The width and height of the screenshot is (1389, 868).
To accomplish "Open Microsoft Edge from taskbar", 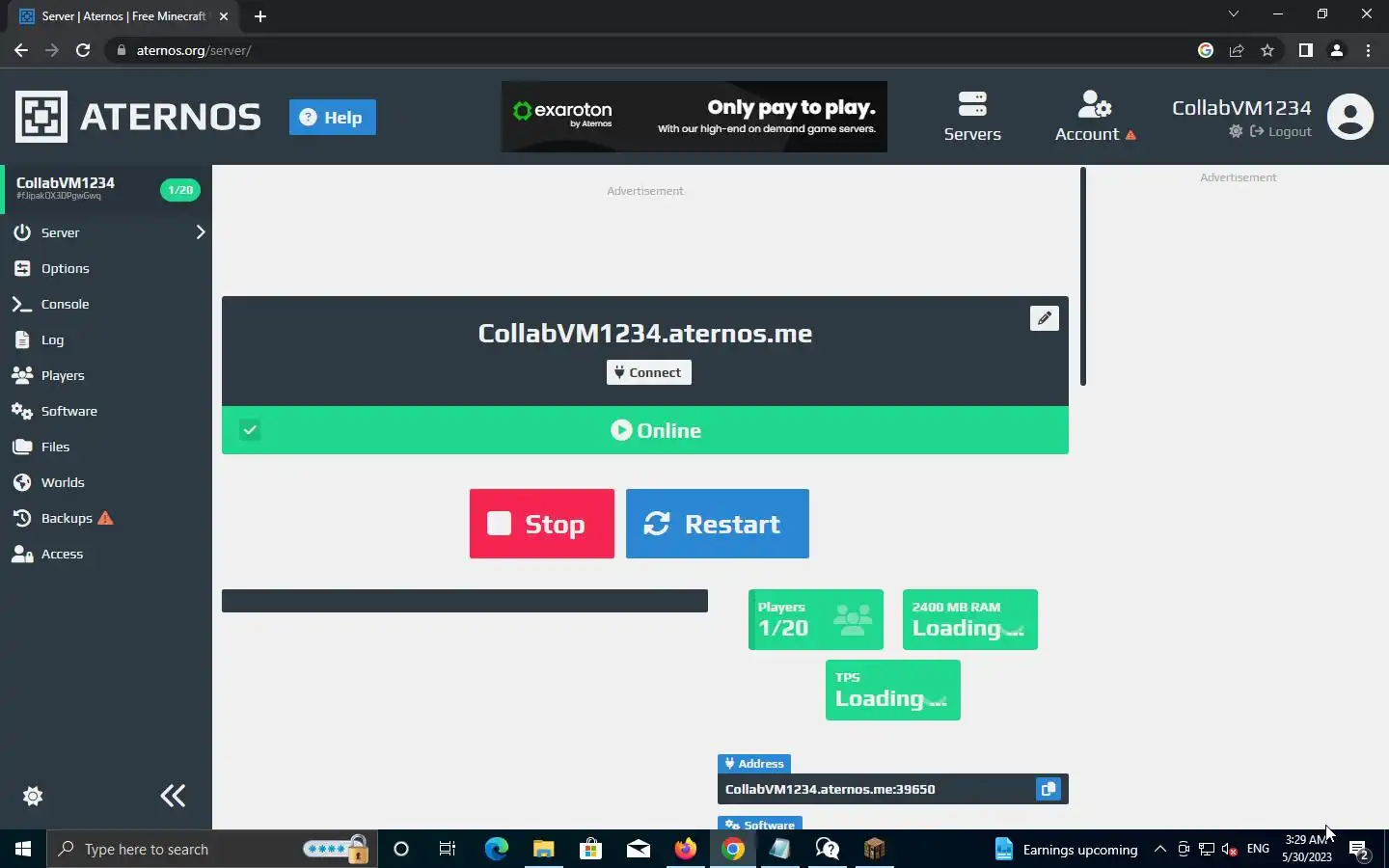I will coord(496,849).
